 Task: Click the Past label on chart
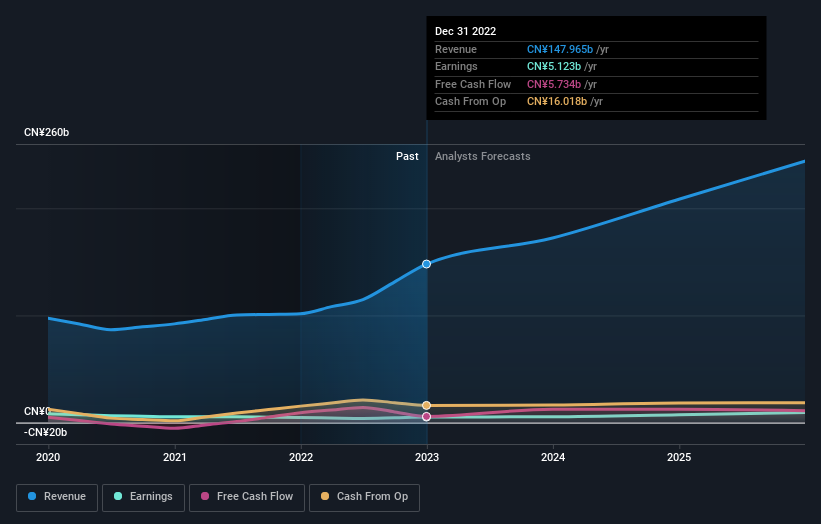[407, 156]
